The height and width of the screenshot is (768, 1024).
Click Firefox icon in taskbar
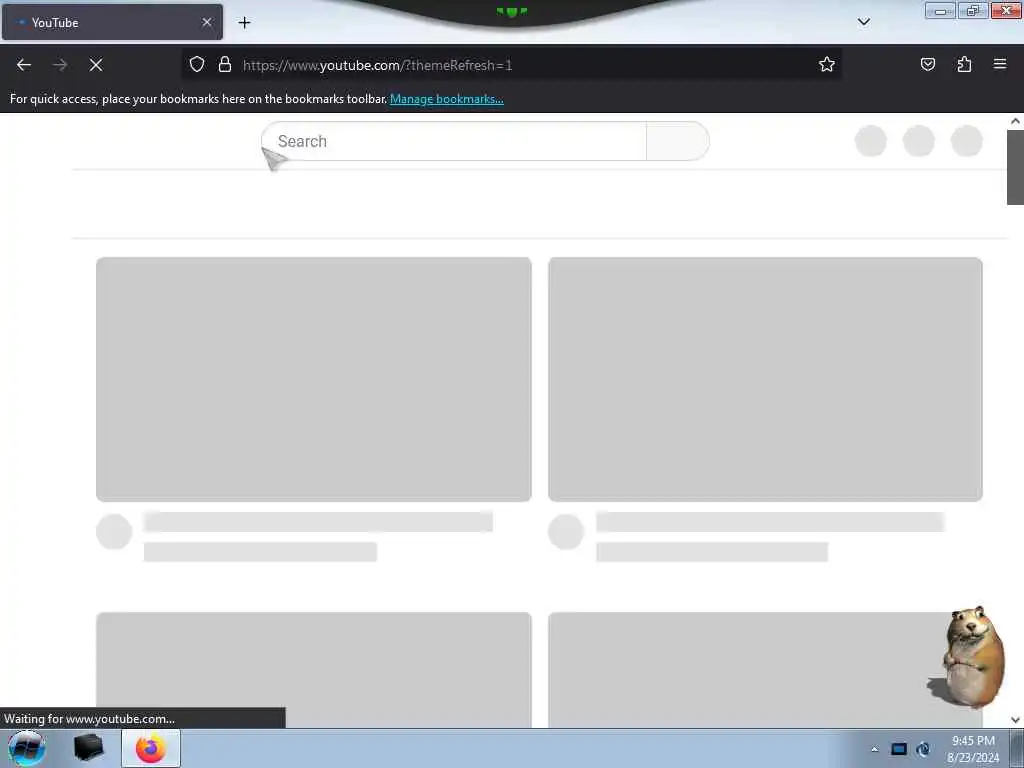coord(151,748)
